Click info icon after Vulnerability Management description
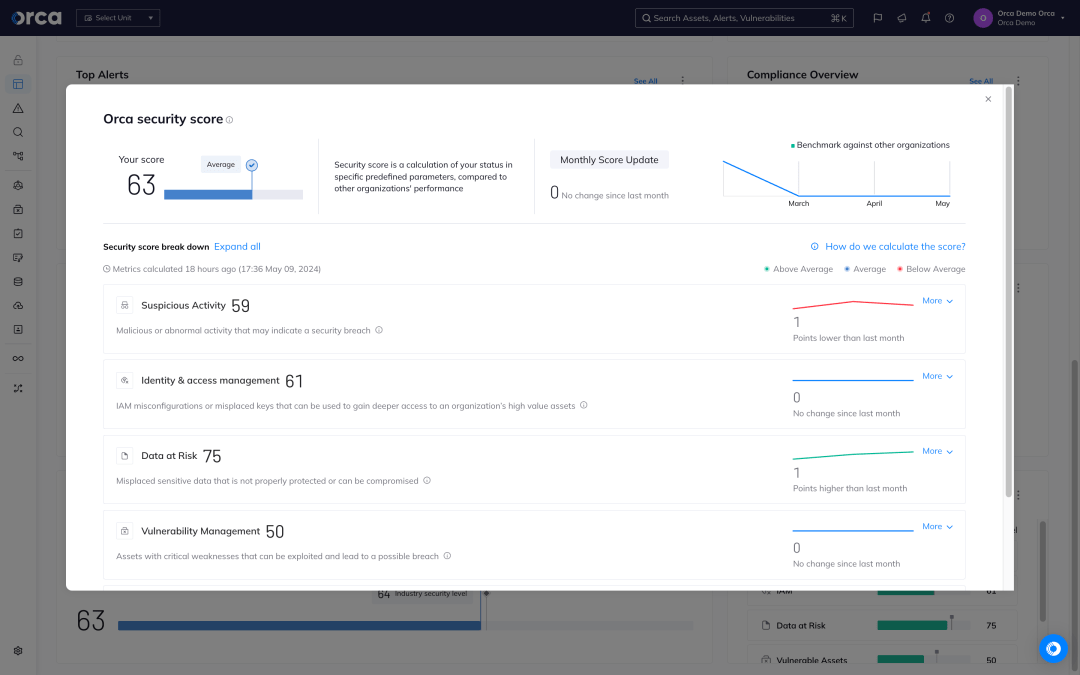 (447, 555)
